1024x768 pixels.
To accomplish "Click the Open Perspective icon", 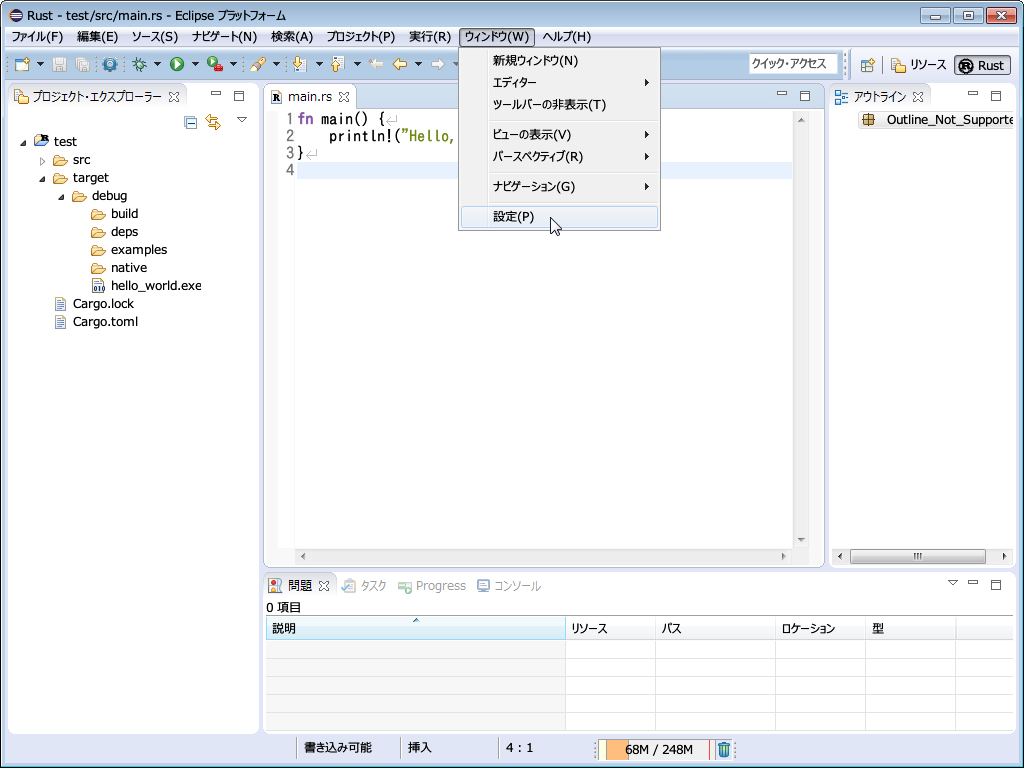I will 867,65.
